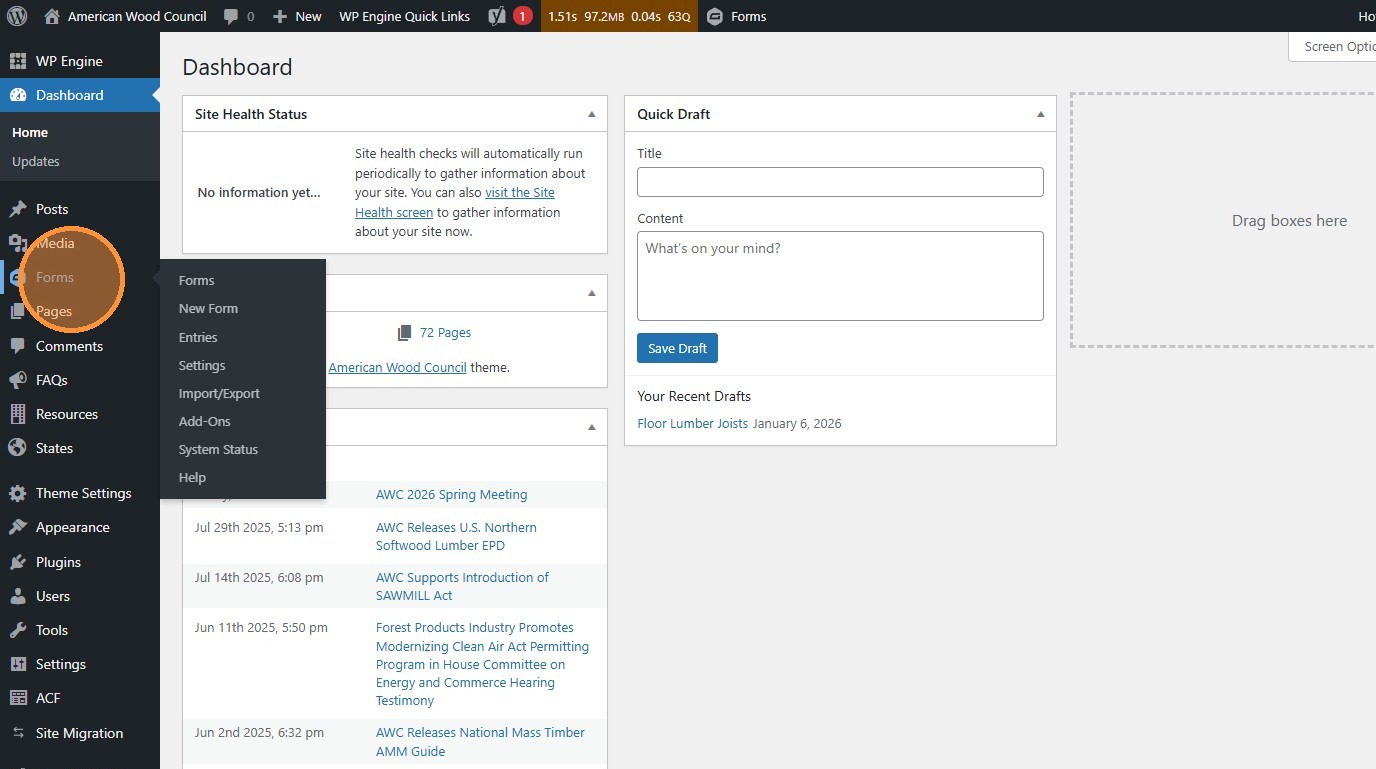Click the comments bubble icon in admin bar
Viewport: 1376px width, 769px height.
pos(232,16)
